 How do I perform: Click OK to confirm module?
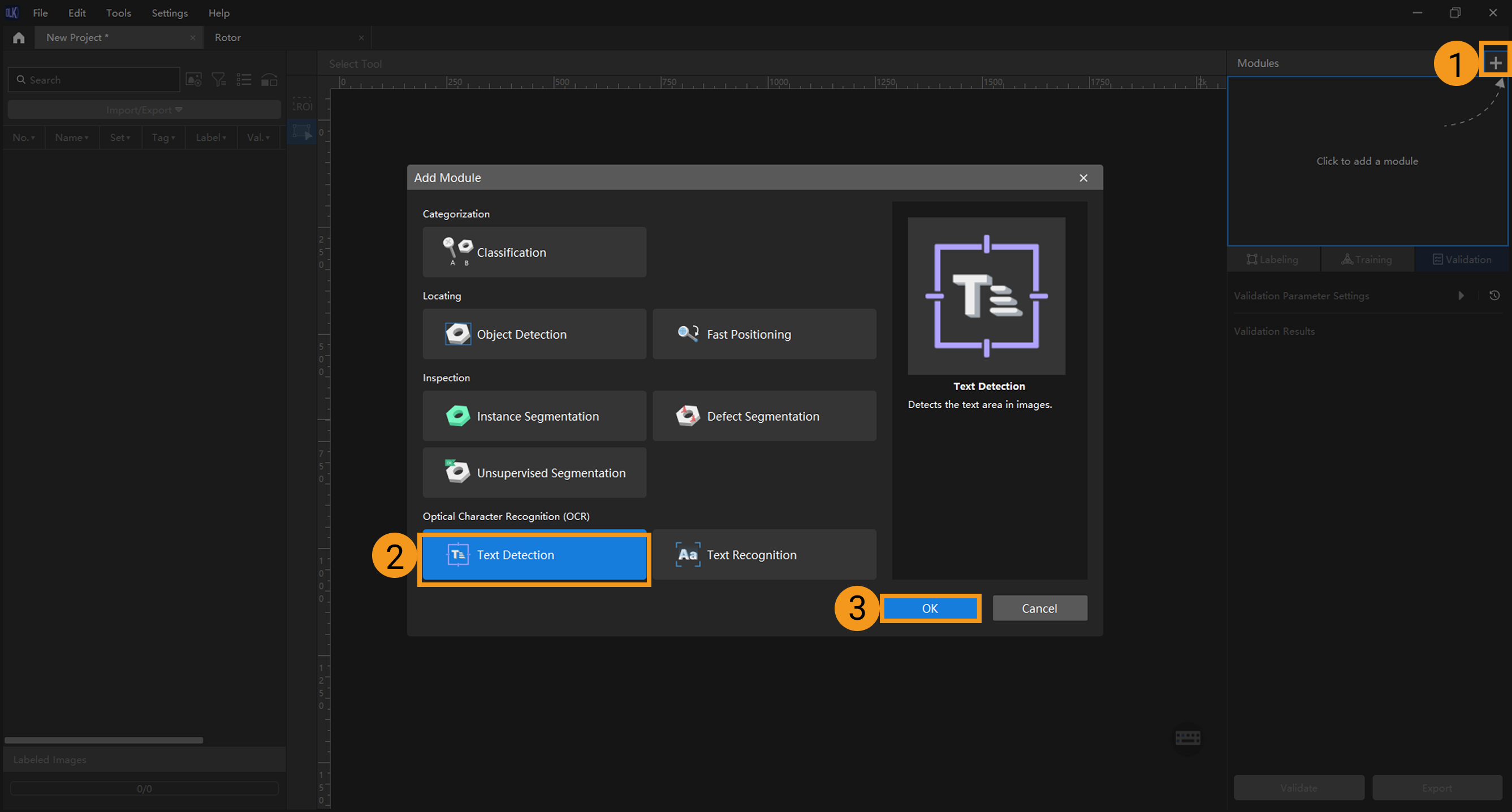929,608
